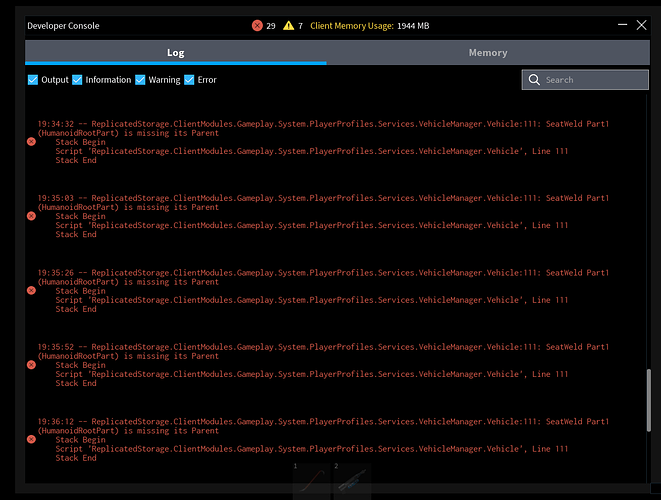The height and width of the screenshot is (500, 661).
Task: Click the error icon beside the 19:35:52 entry
Action: pos(31,365)
